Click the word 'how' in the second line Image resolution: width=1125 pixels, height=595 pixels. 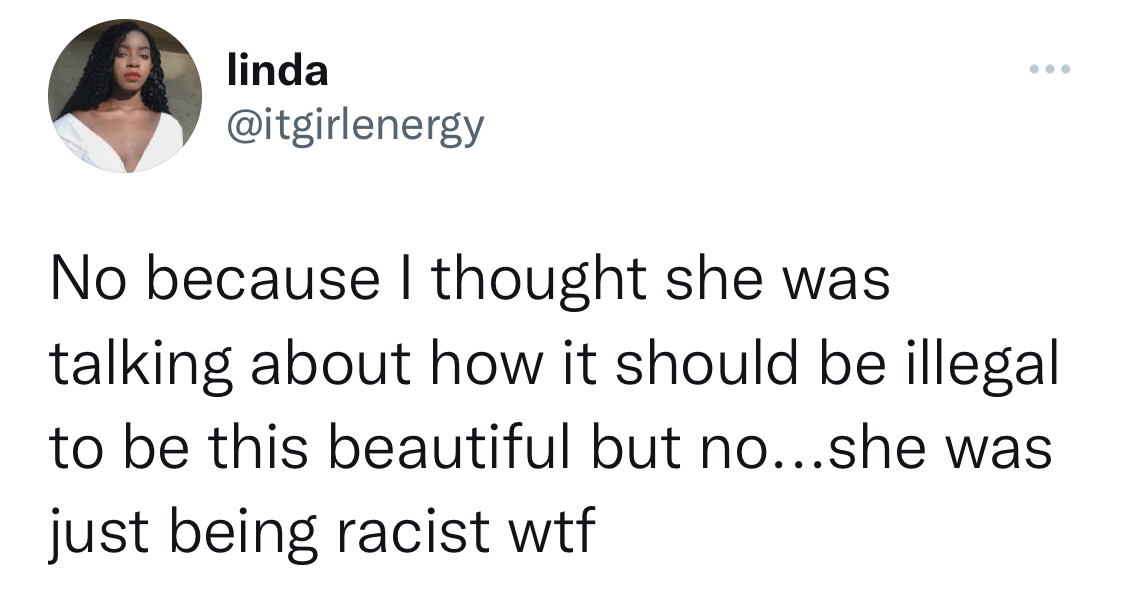point(484,364)
